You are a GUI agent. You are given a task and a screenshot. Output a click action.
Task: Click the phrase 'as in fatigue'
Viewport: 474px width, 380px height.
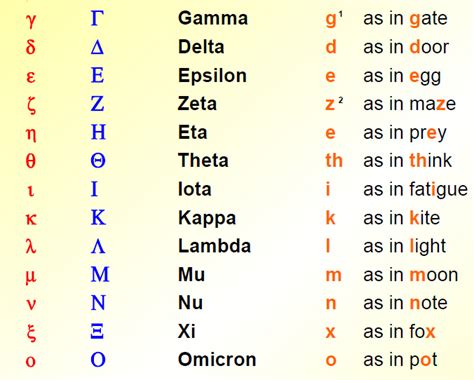click(416, 190)
